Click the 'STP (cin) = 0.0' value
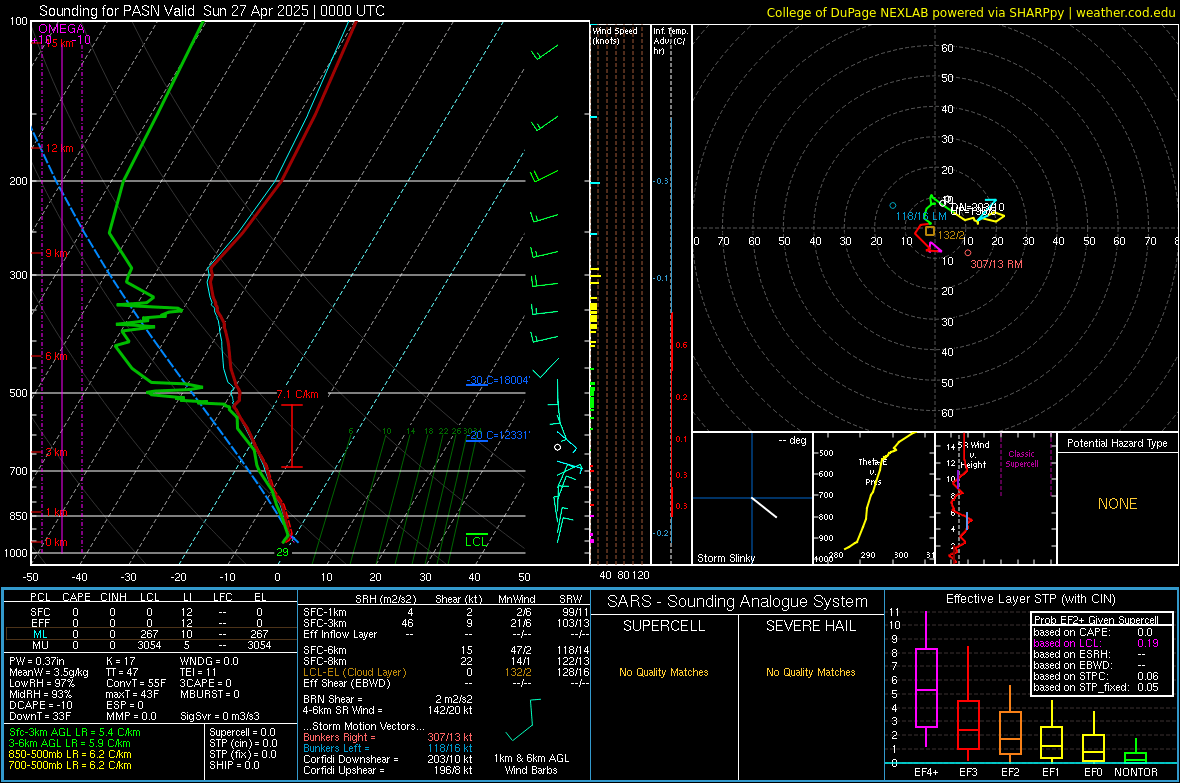Viewport: 1180px width, 783px height. (243, 743)
